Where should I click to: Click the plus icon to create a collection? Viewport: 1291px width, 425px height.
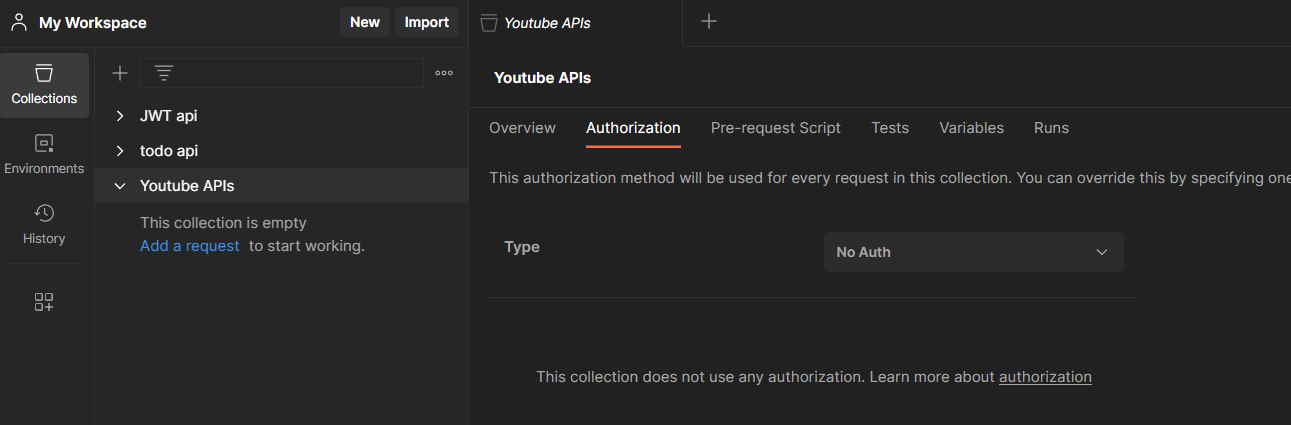(x=120, y=73)
